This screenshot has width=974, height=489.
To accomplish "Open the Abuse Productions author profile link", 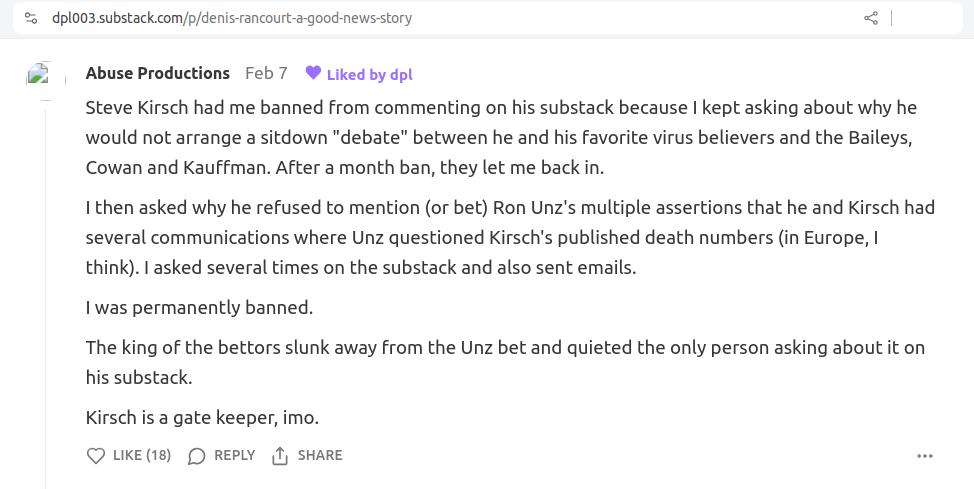I will click(x=158, y=73).
